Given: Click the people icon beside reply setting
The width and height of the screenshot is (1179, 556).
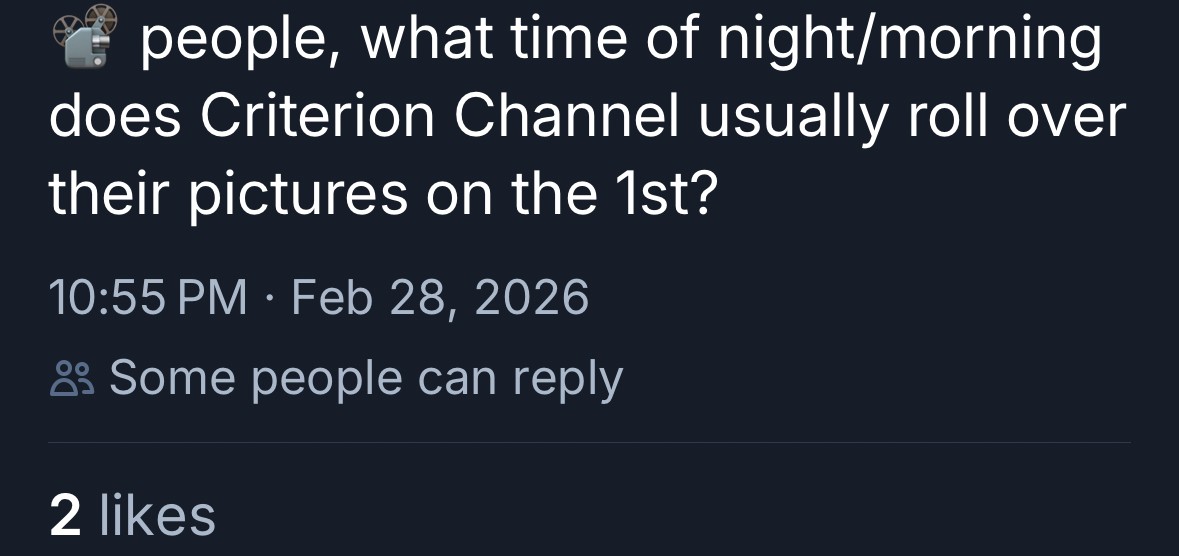Looking at the screenshot, I should pyautogui.click(x=70, y=380).
